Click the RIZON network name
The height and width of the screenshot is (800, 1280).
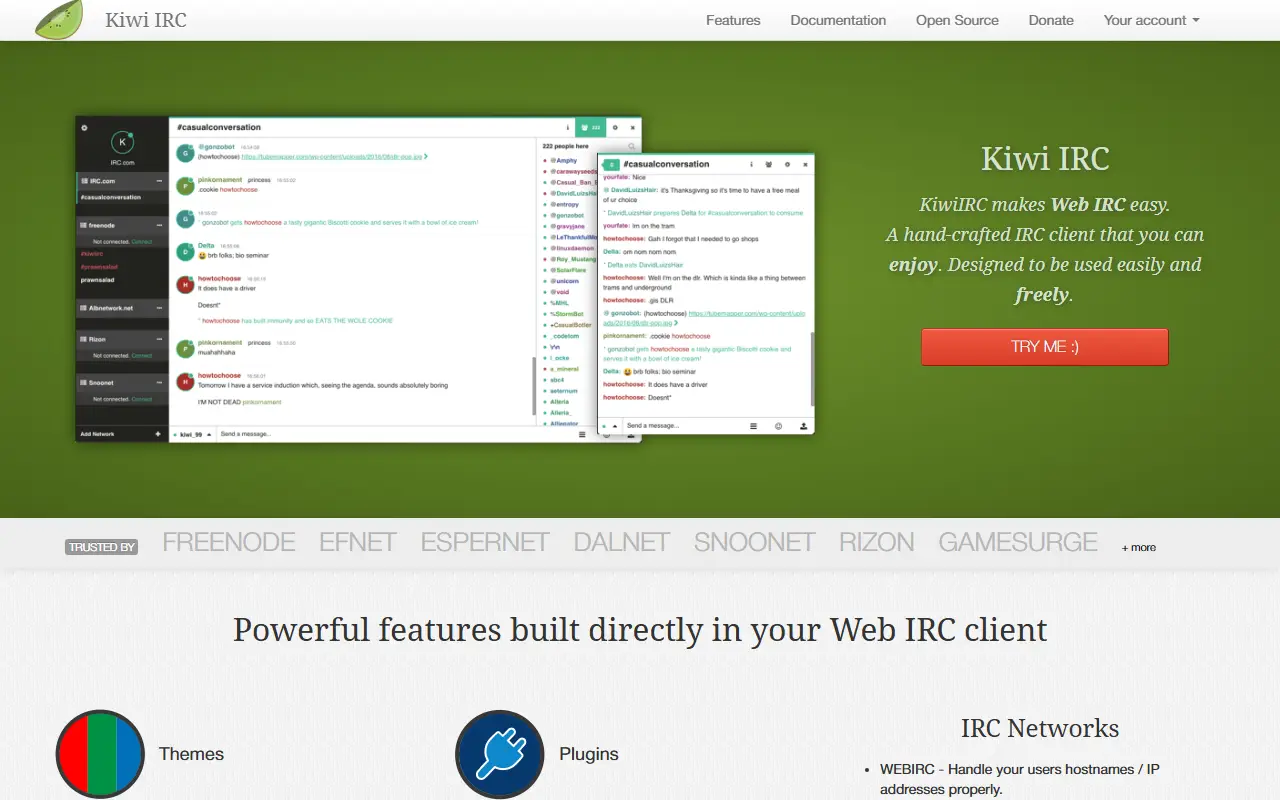click(x=877, y=542)
